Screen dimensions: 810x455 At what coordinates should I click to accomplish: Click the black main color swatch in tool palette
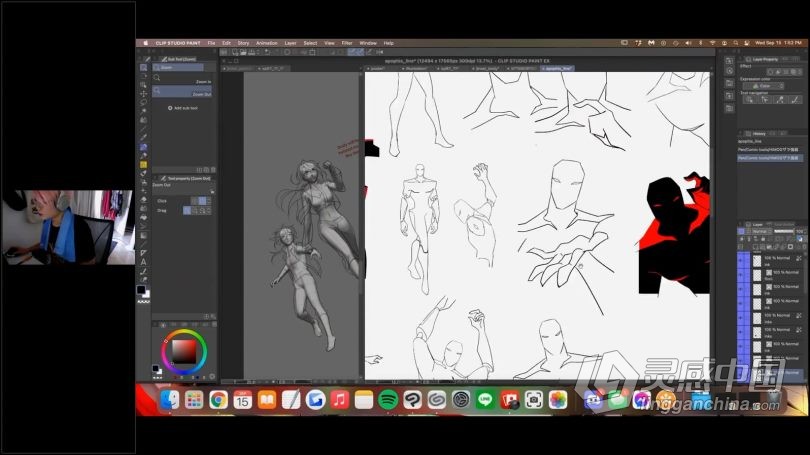point(141,290)
